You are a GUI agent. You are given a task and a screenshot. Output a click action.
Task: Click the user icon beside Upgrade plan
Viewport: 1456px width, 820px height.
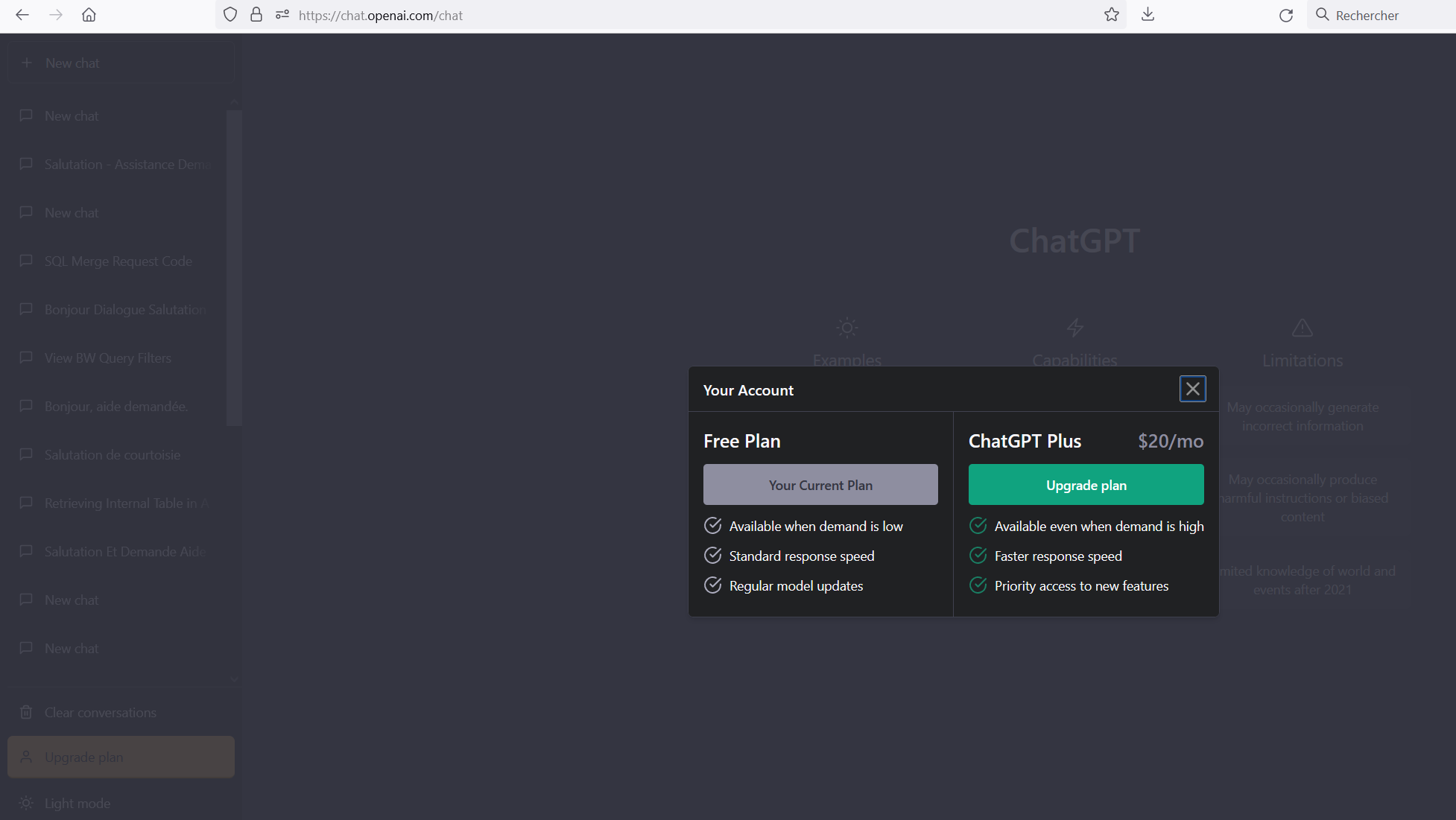[26, 757]
